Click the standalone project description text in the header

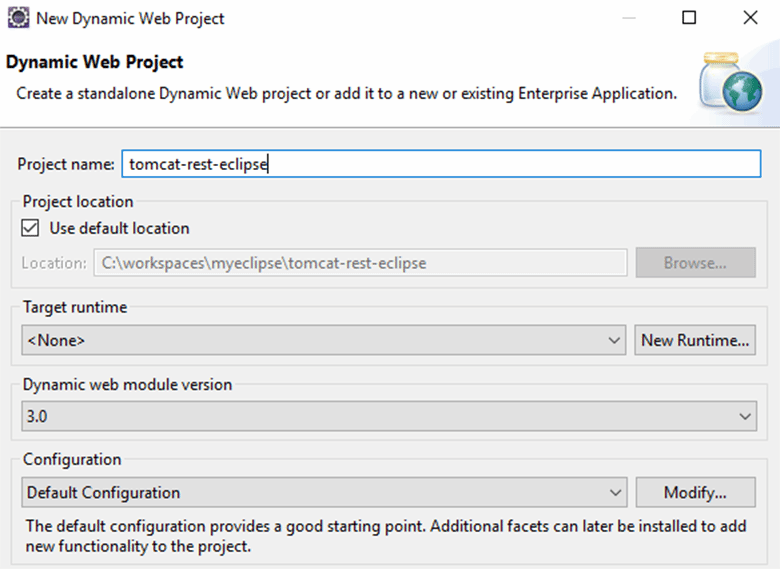[x=347, y=94]
